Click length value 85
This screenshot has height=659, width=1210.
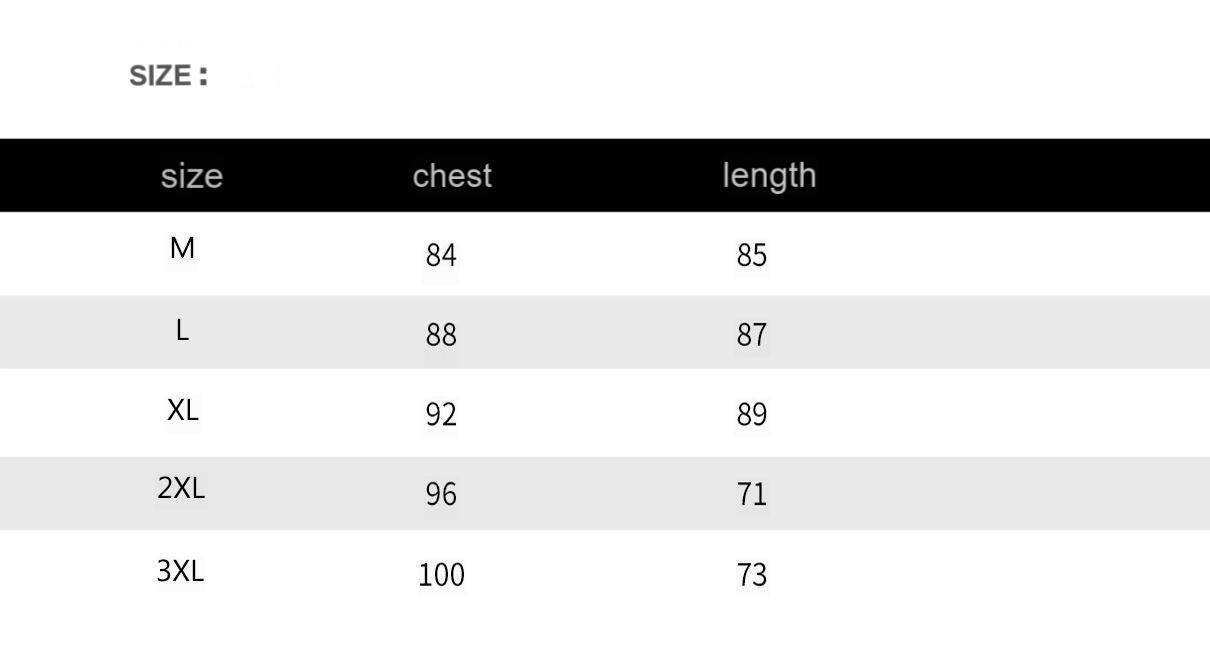[x=752, y=256]
